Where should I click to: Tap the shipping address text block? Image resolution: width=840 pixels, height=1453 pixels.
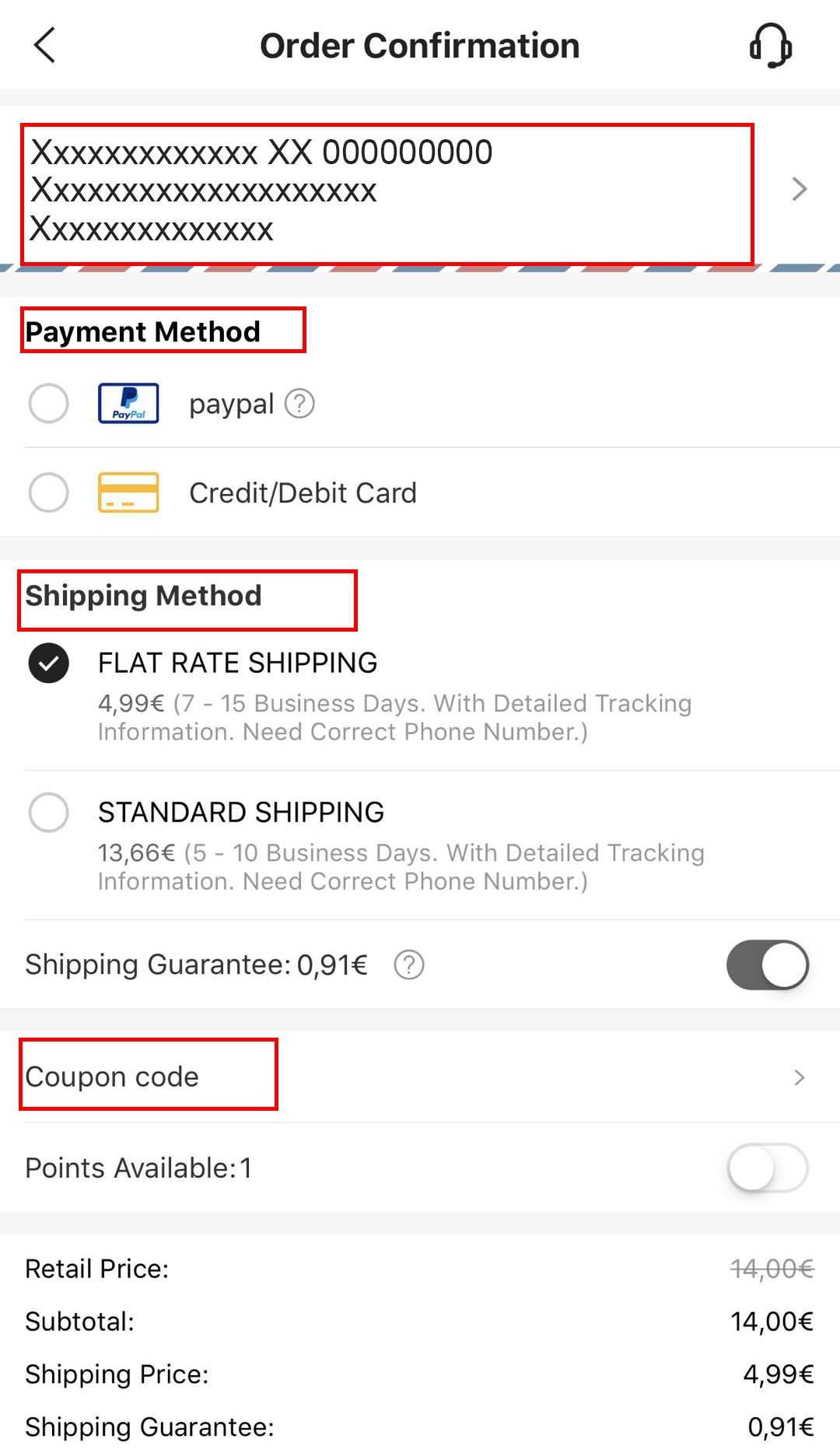[261, 191]
